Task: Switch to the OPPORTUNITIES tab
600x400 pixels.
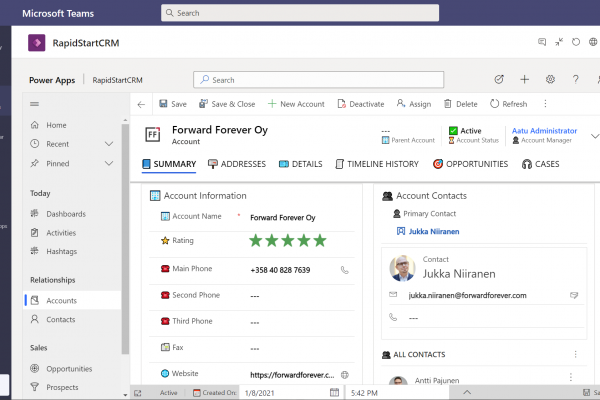Action: (x=470, y=164)
